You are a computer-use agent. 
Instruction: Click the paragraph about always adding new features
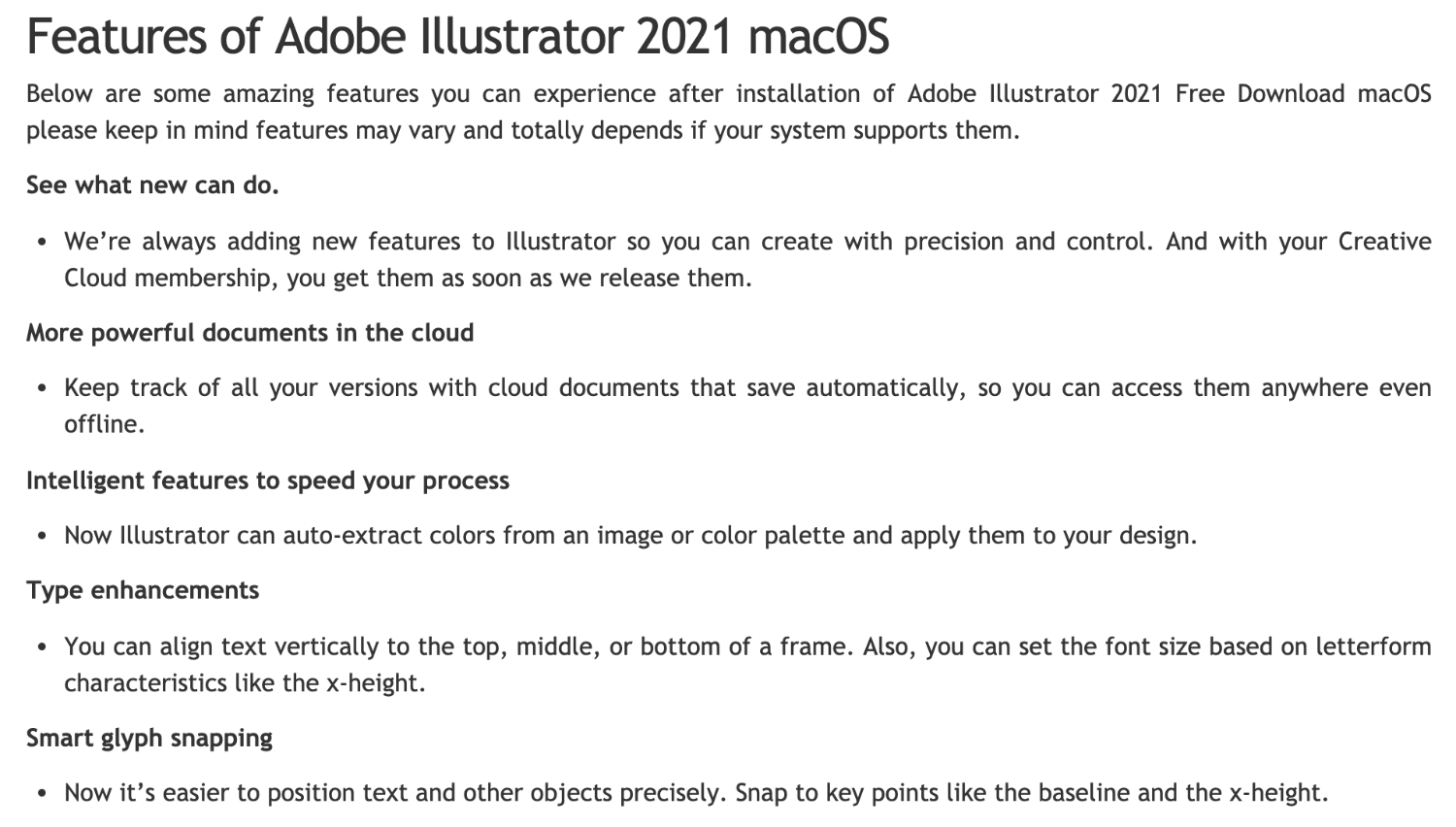tap(747, 259)
